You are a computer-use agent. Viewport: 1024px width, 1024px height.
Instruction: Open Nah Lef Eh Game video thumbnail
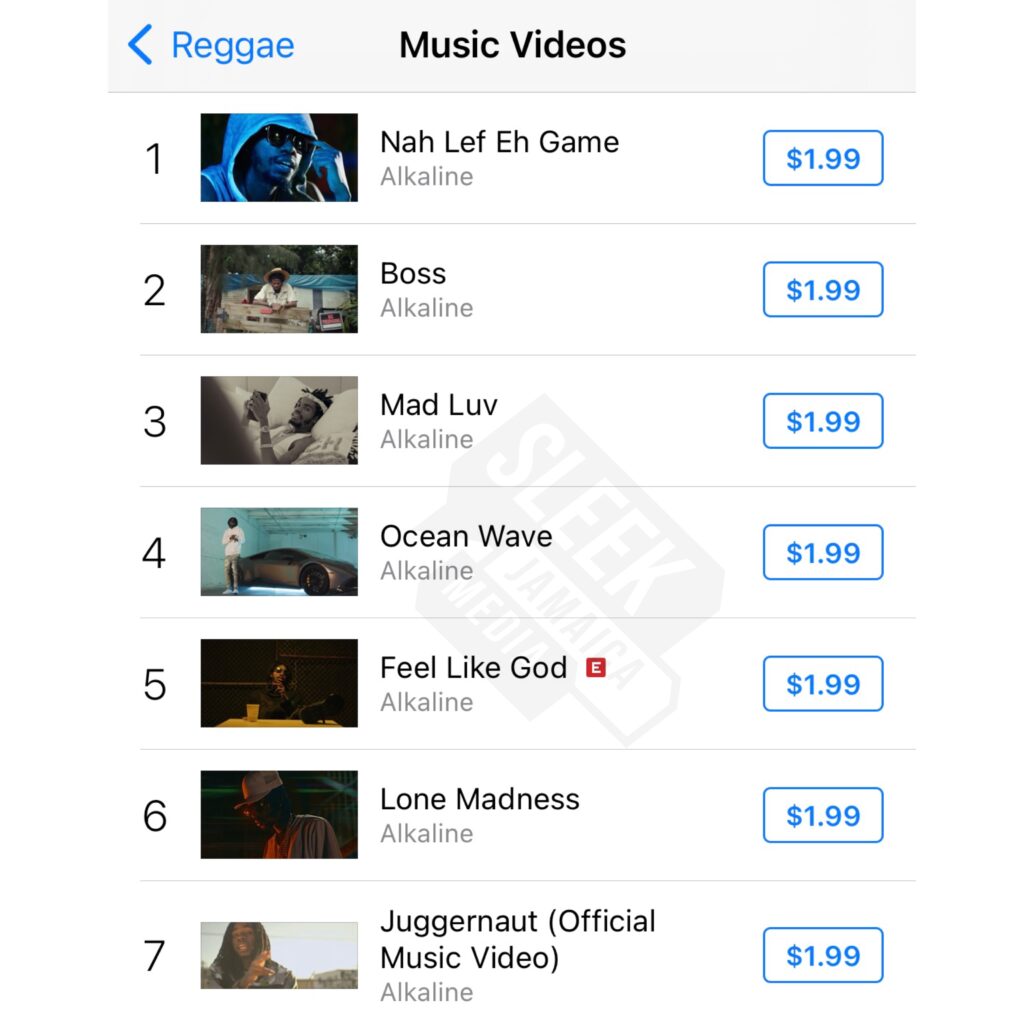[x=279, y=157]
